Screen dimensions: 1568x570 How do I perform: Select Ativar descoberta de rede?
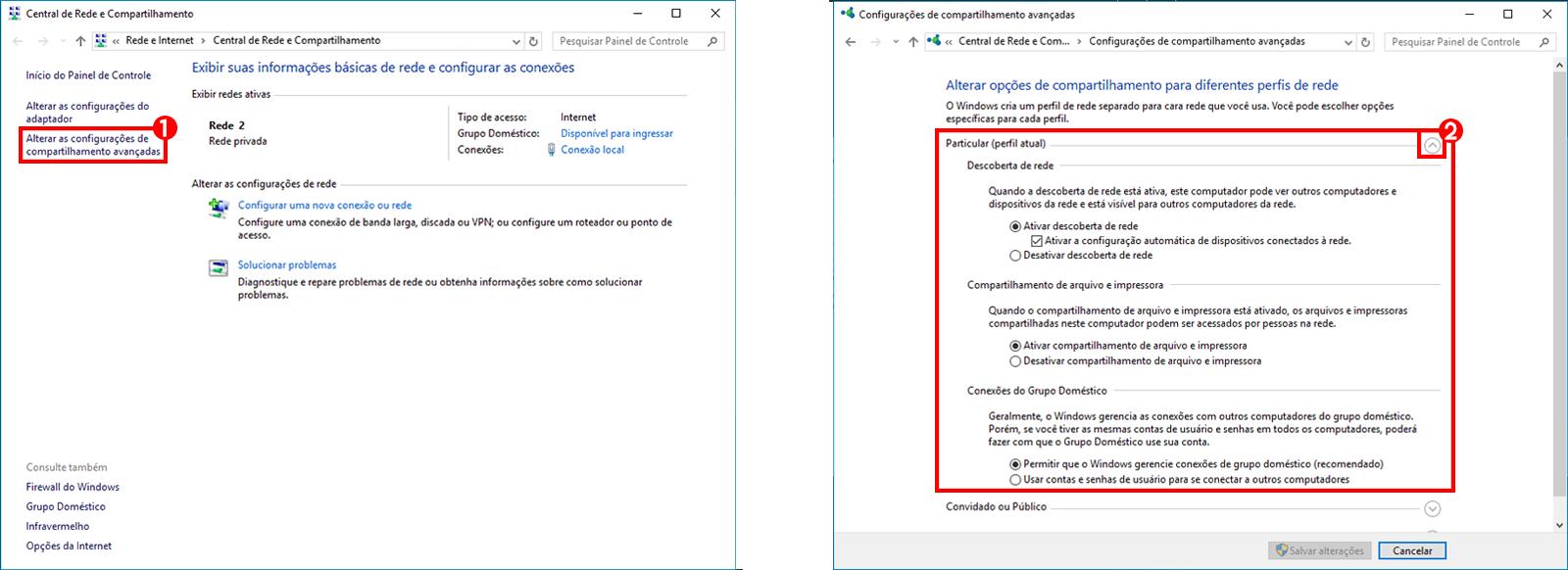[x=1015, y=226]
